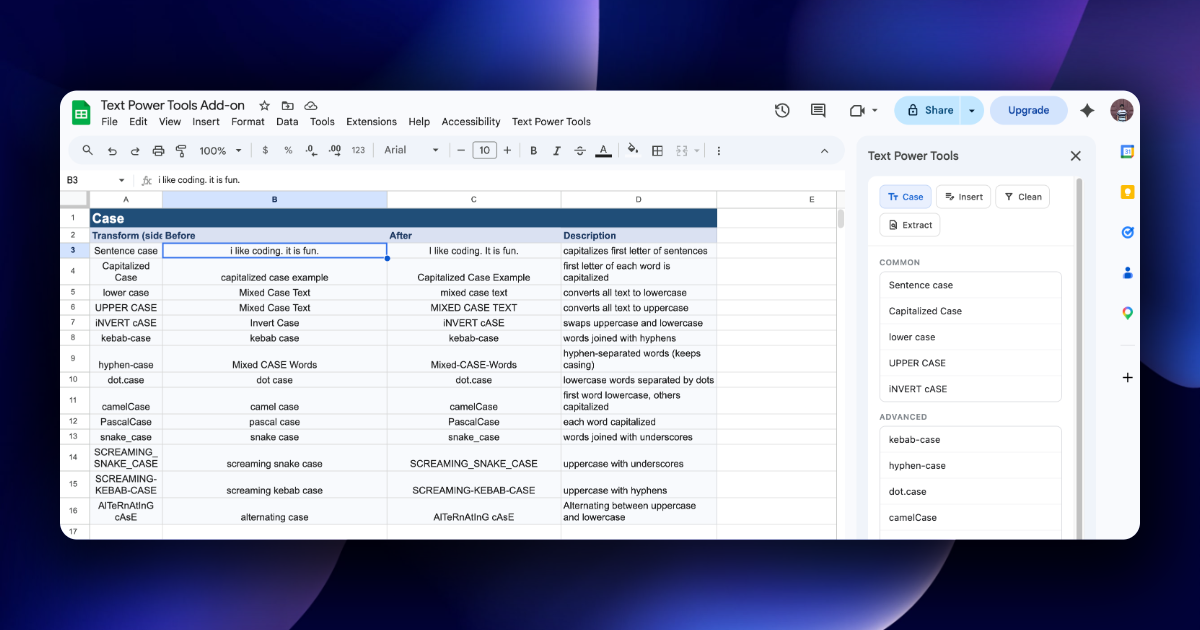This screenshot has height=630, width=1200.
Task: Increase decimal places
Action: (334, 150)
